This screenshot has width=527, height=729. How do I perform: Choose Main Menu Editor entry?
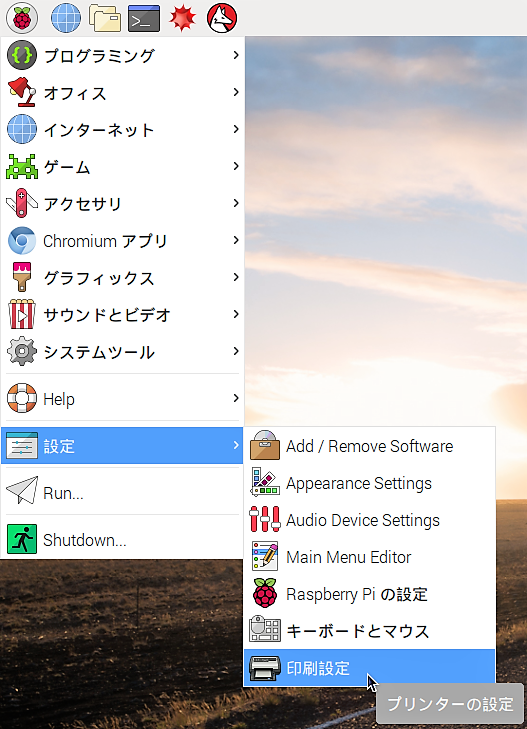coord(369,557)
